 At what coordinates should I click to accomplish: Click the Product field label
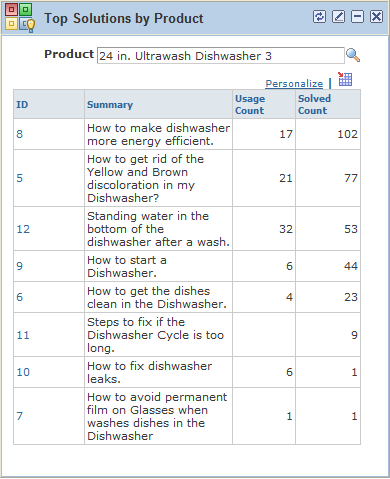click(x=69, y=54)
